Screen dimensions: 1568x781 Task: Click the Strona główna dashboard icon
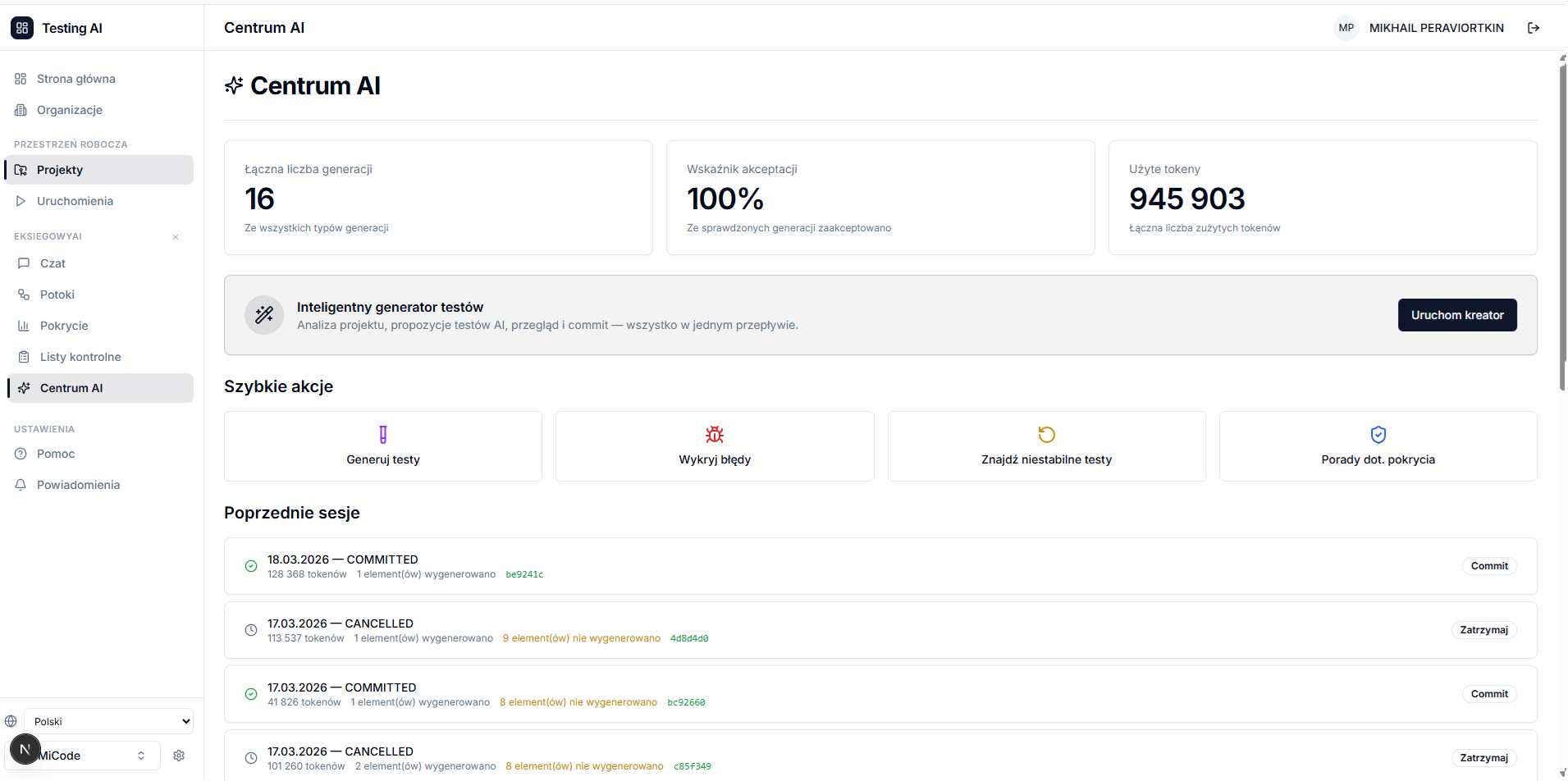pyautogui.click(x=21, y=79)
